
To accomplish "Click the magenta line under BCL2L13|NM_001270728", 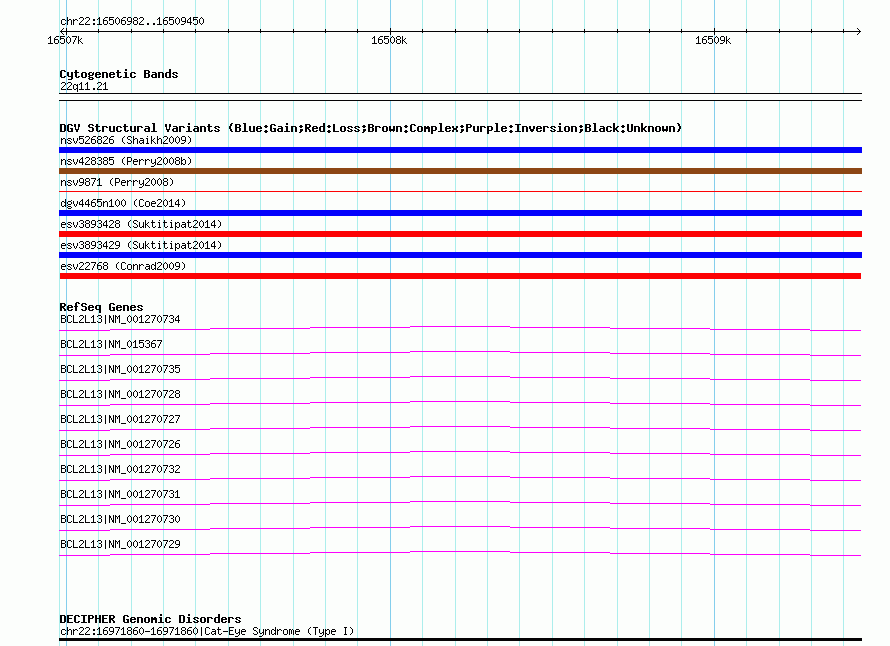I will 460,403.
